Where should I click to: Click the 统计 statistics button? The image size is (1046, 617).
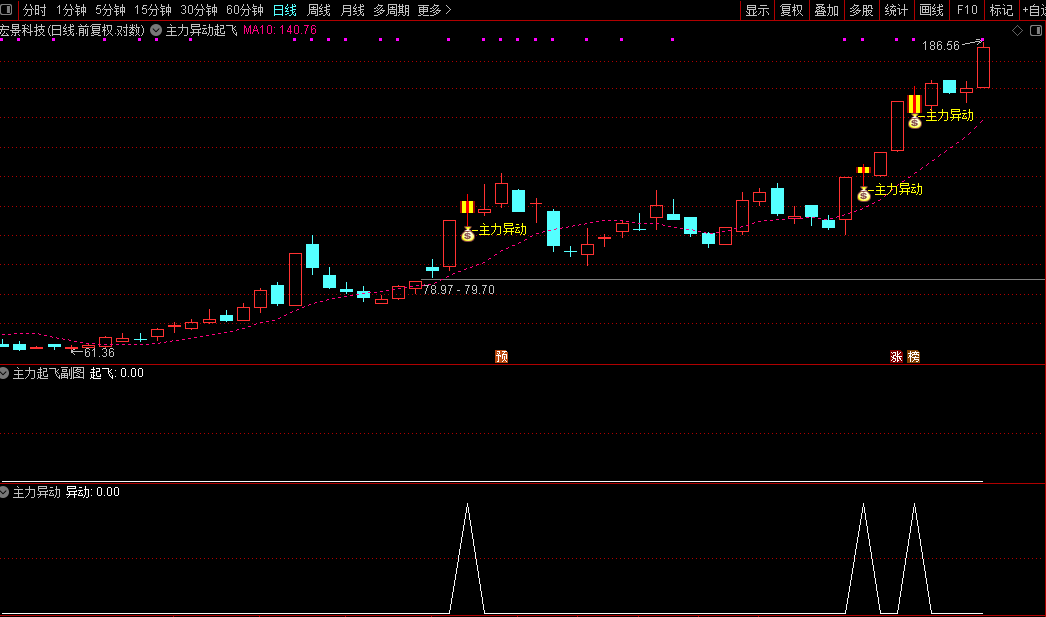(896, 10)
